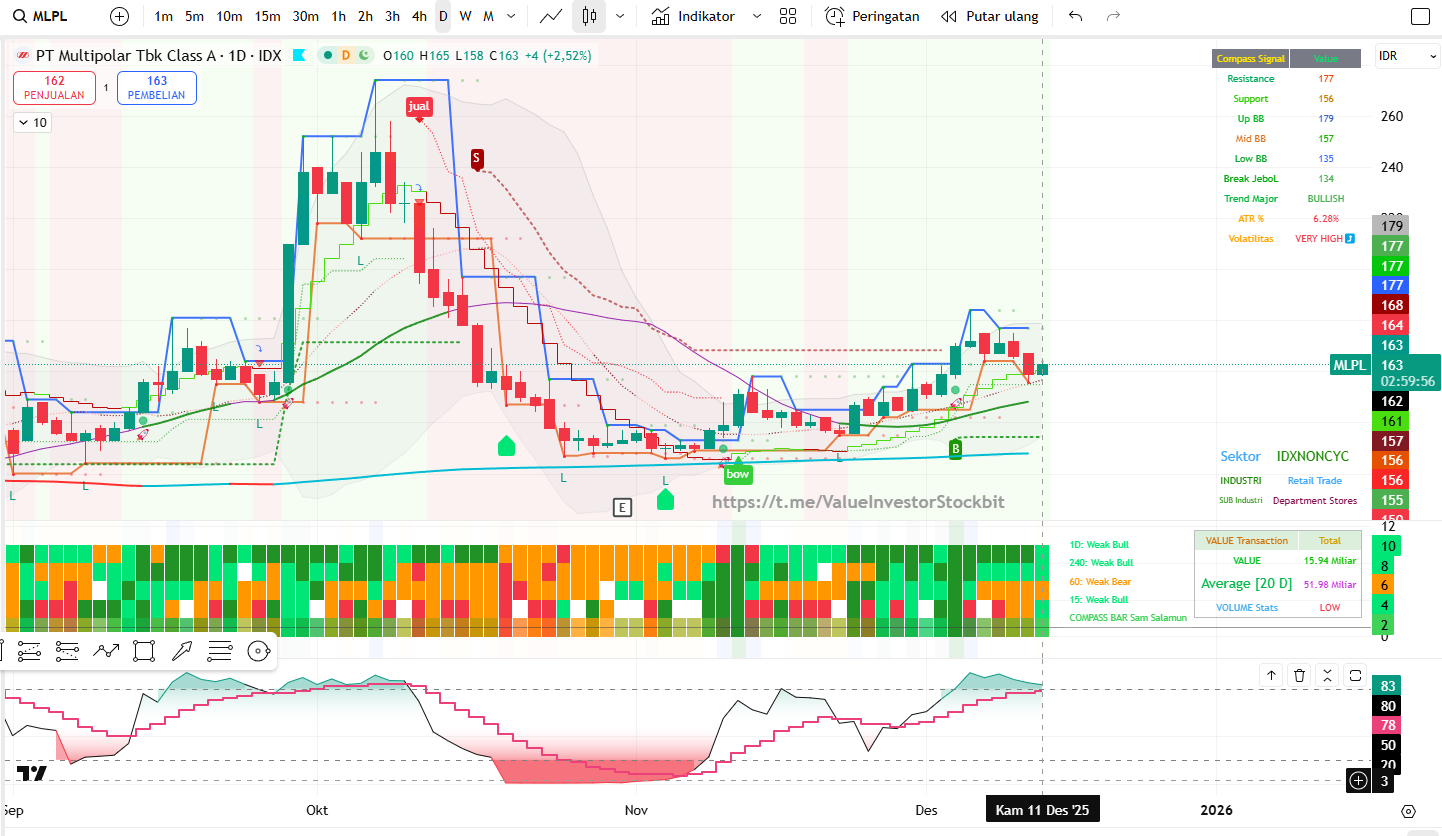Click the 163 PEMBELIAN buy button
The height and width of the screenshot is (836, 1442).
pos(157,88)
